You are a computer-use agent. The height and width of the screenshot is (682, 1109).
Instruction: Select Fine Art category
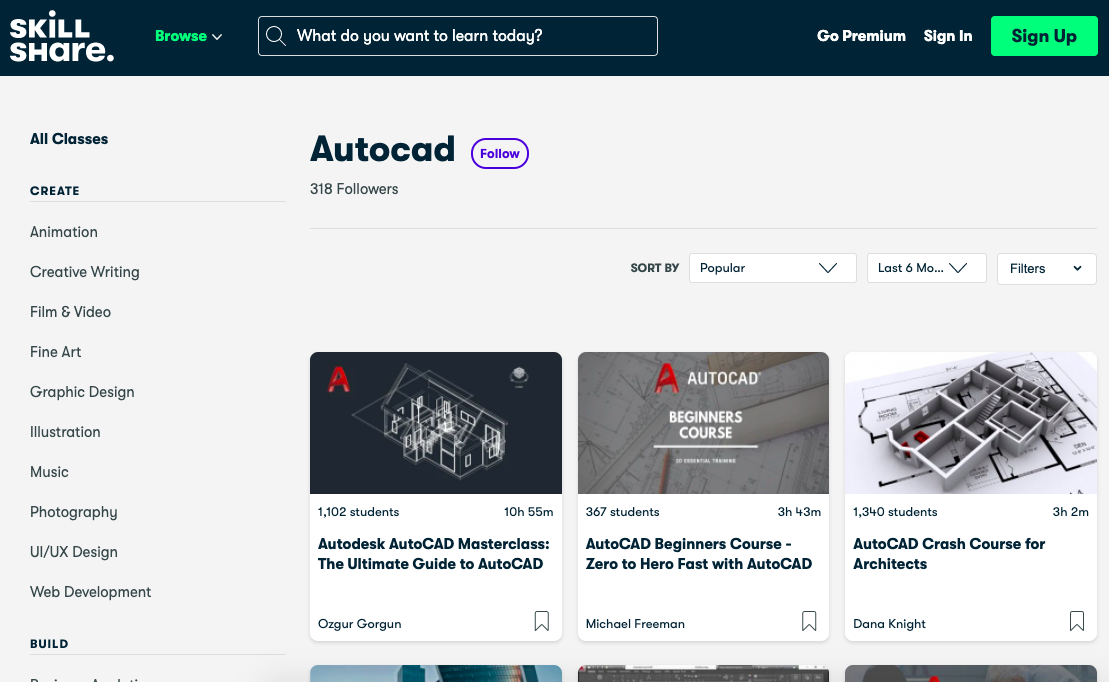pos(55,352)
